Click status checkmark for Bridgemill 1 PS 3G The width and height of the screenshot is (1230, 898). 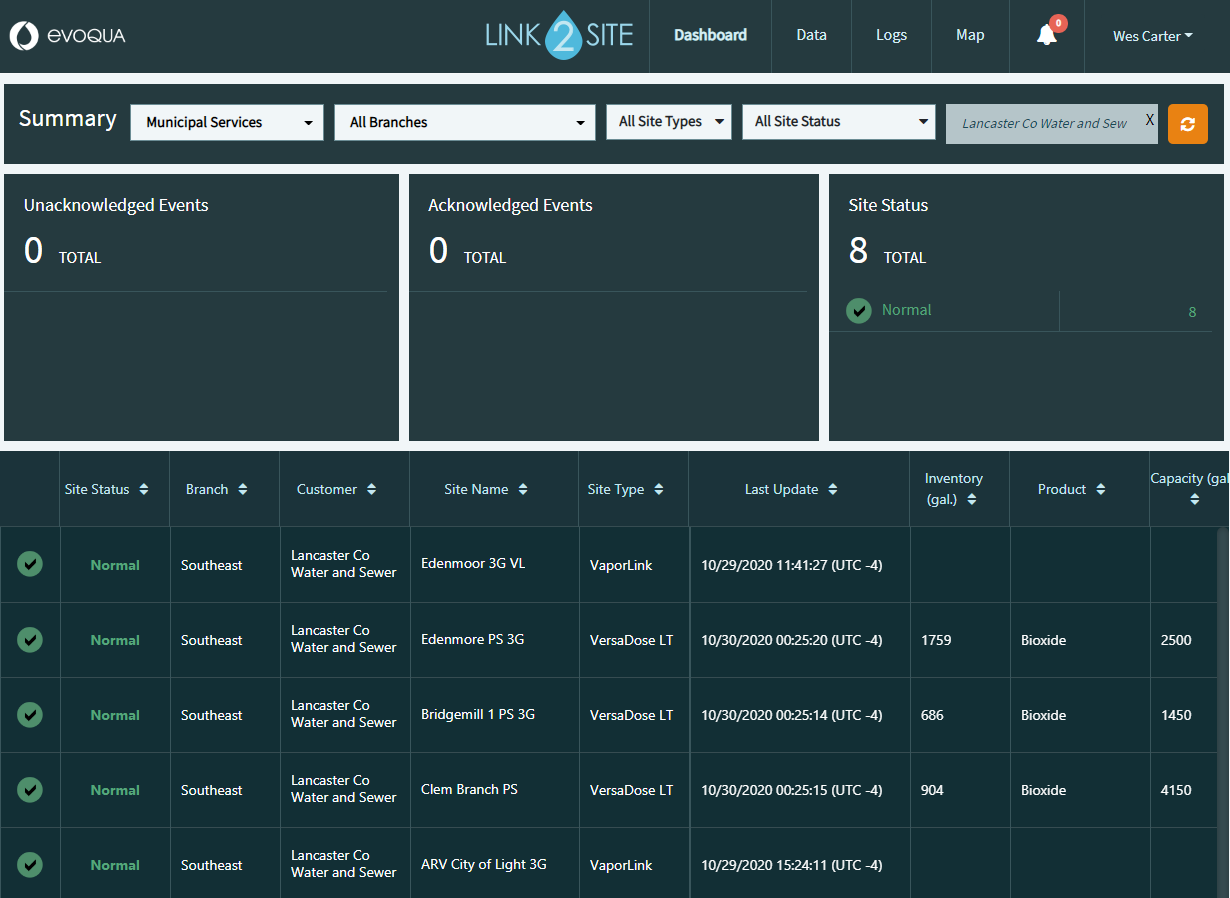(30, 714)
